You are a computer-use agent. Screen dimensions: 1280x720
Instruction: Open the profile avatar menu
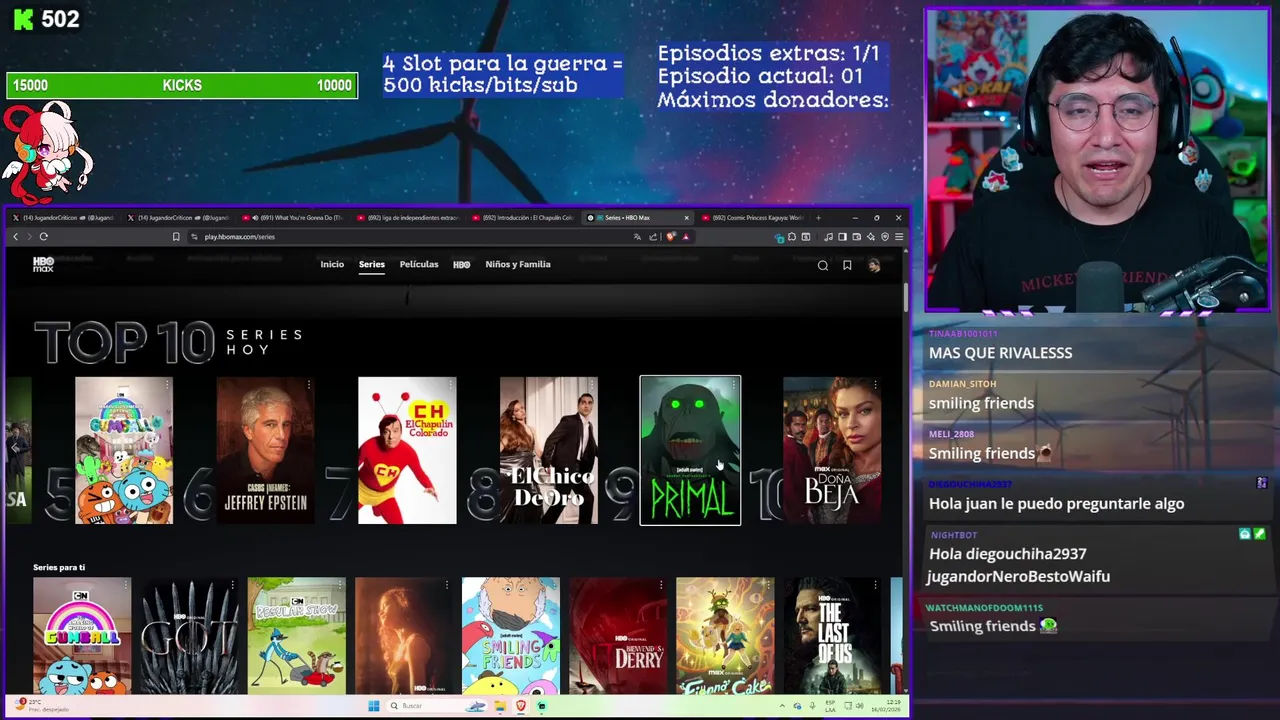point(874,265)
